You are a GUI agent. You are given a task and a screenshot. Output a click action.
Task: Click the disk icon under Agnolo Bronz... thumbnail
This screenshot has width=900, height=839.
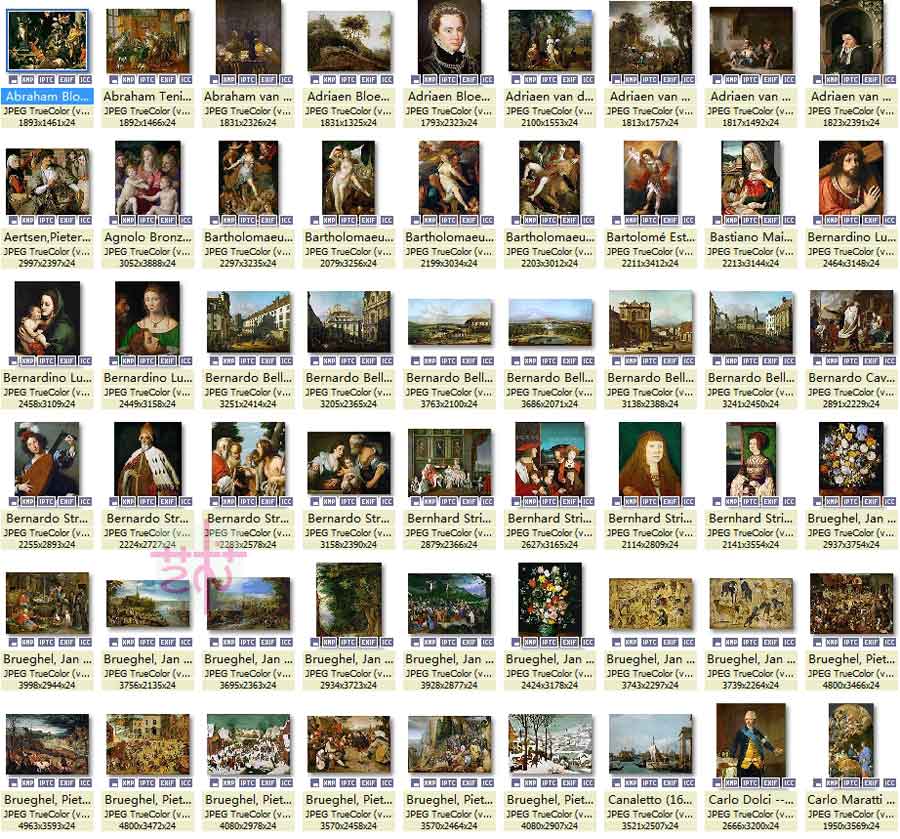click(x=114, y=220)
